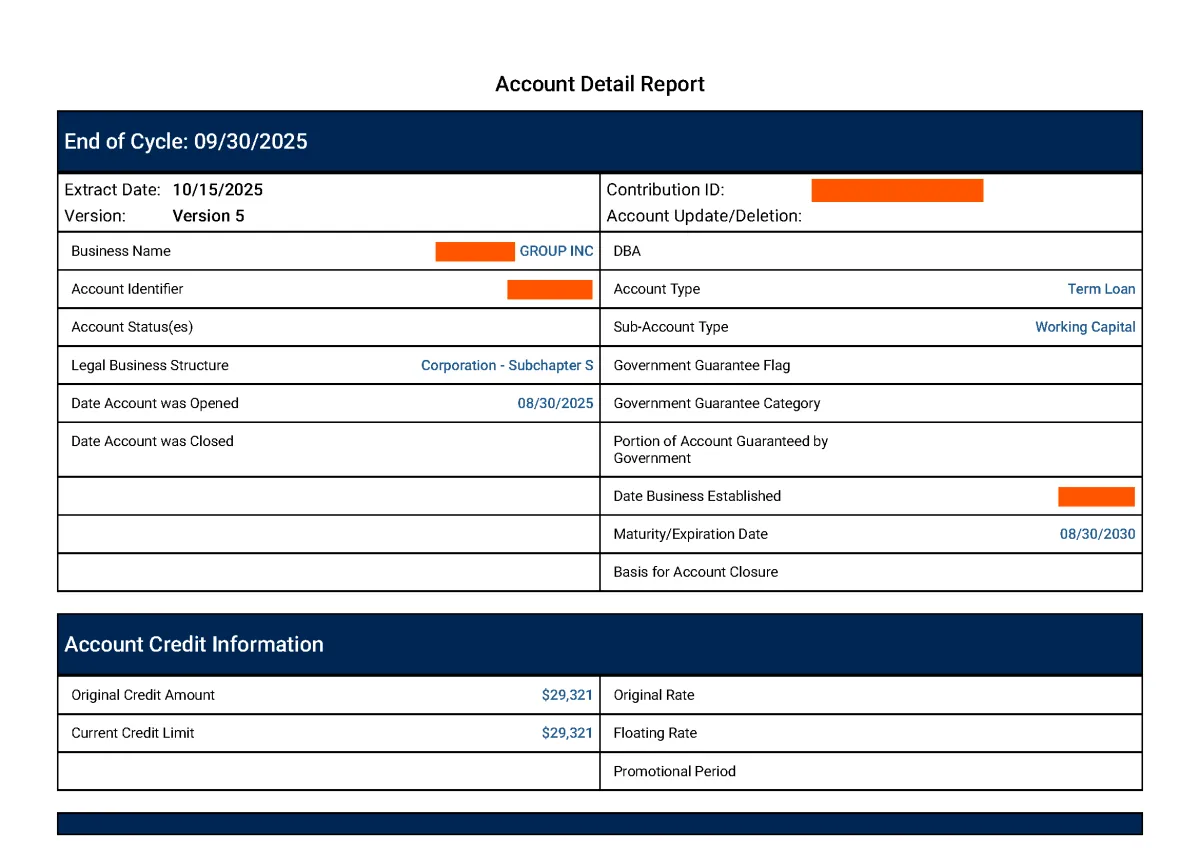This screenshot has height=848, width=1200.
Task: Click the GROUP INC business name
Action: [556, 251]
